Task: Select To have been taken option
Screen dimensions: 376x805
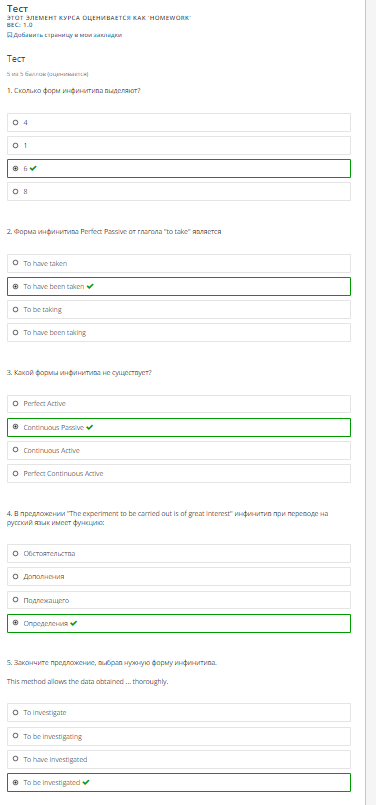Action: 179,286
